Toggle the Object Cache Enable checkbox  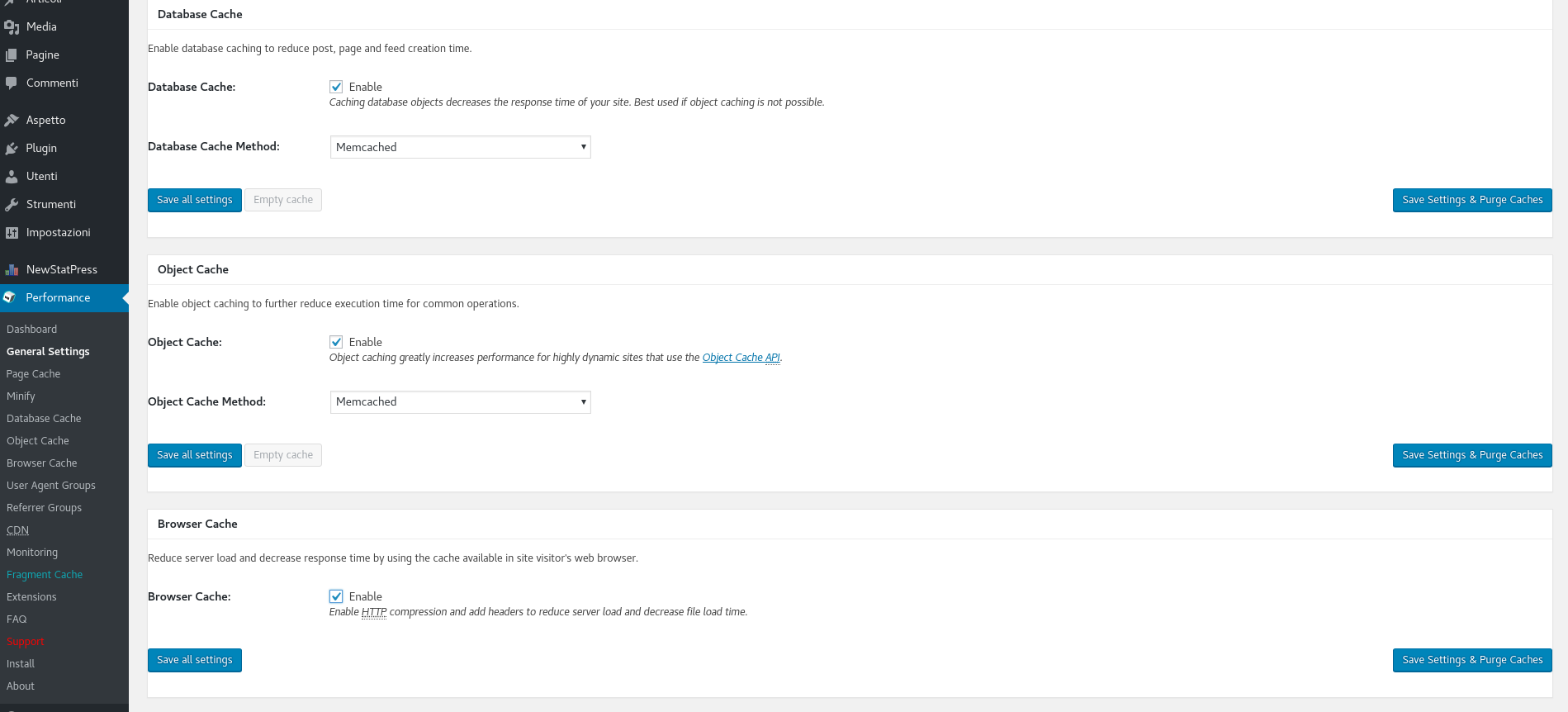point(336,342)
